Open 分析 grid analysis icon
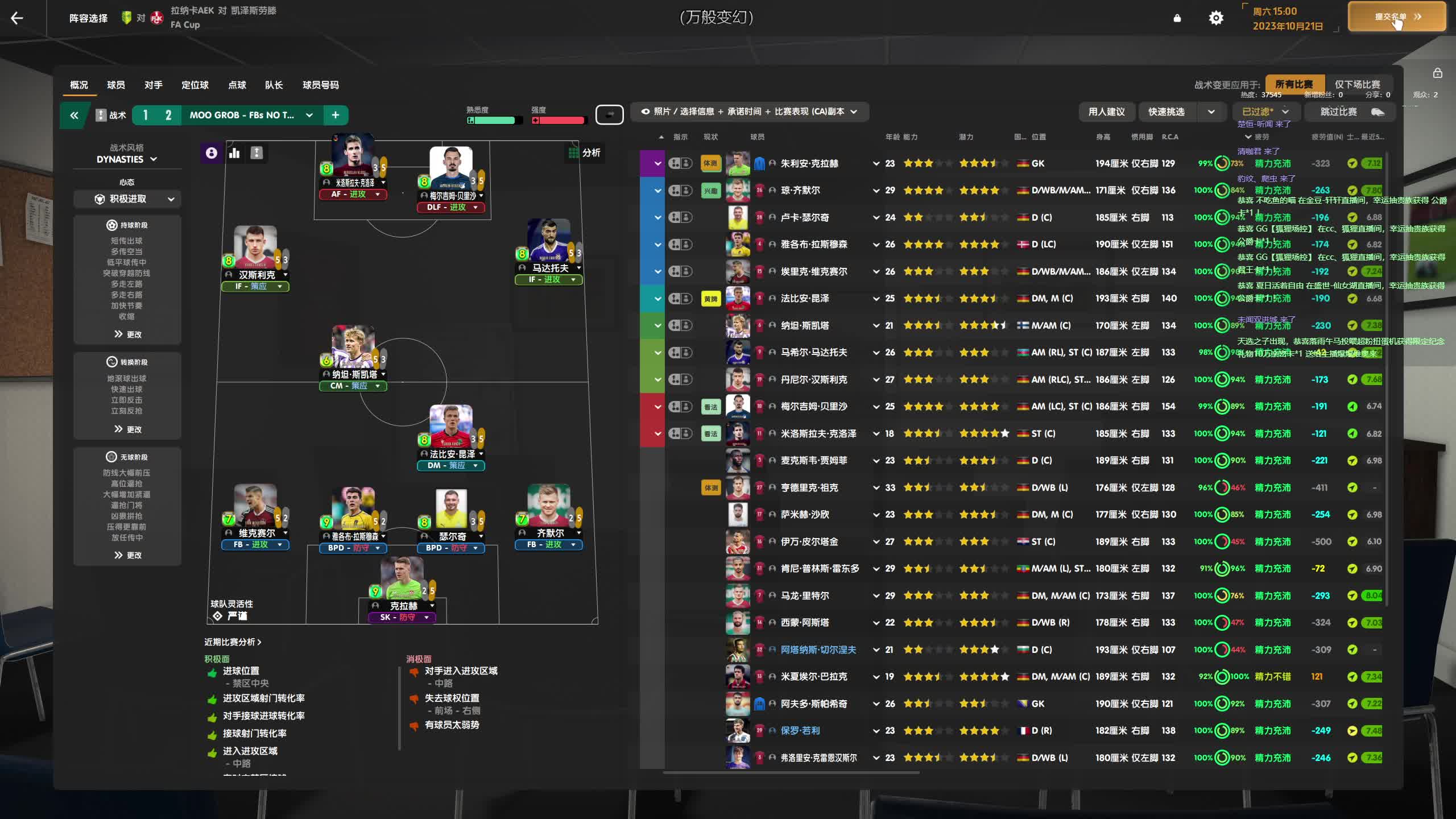Viewport: 1456px width, 819px height. point(584,153)
